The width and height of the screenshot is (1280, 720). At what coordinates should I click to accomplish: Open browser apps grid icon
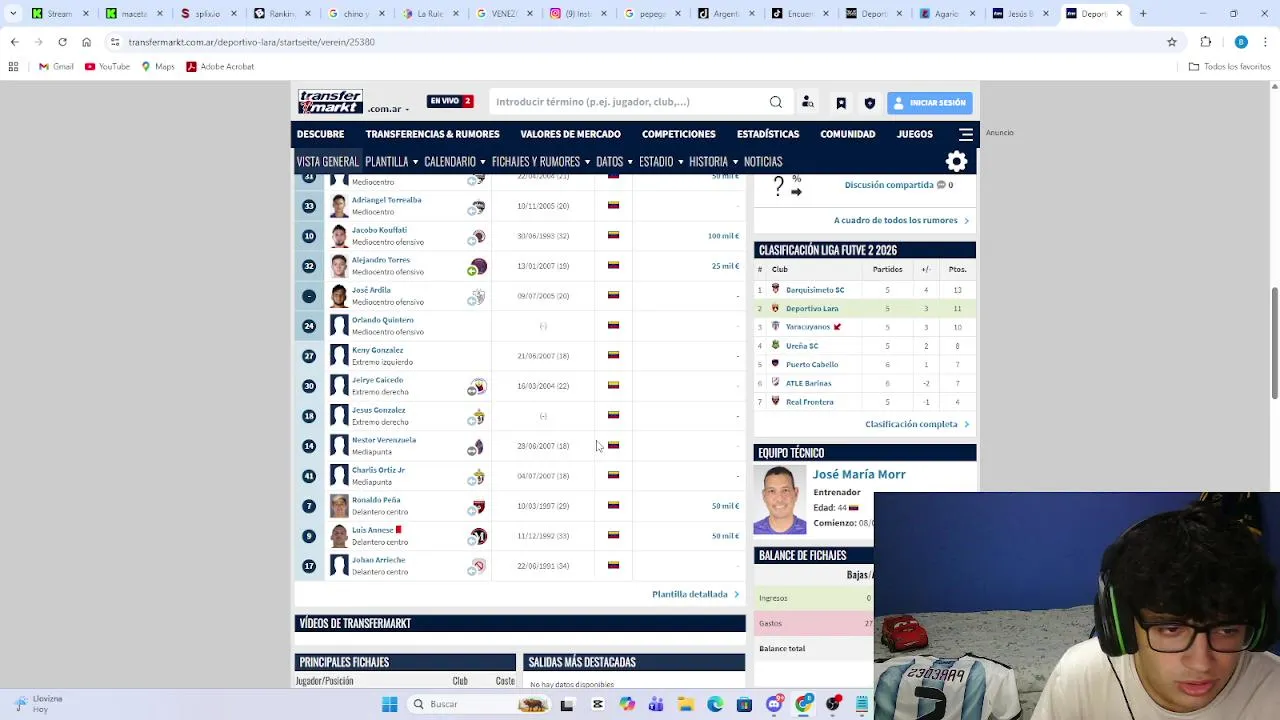pos(13,66)
